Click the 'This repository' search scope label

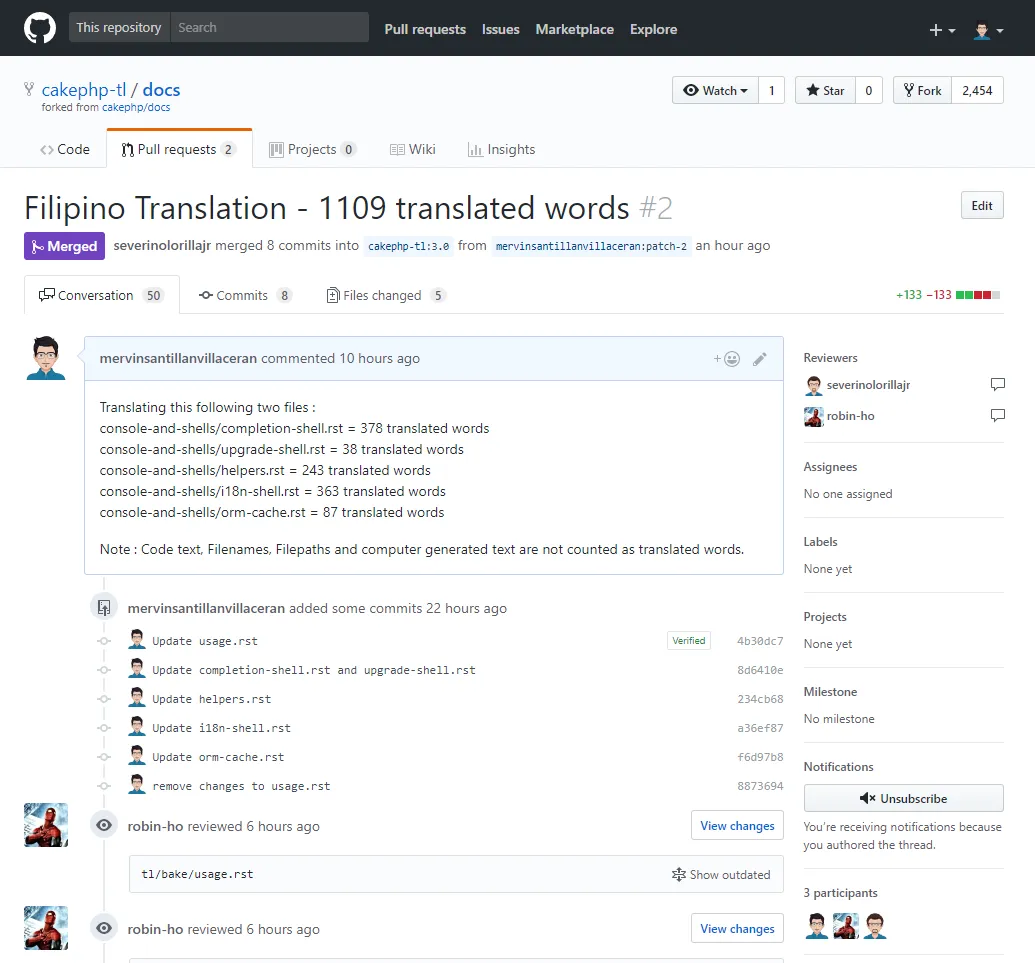(119, 27)
